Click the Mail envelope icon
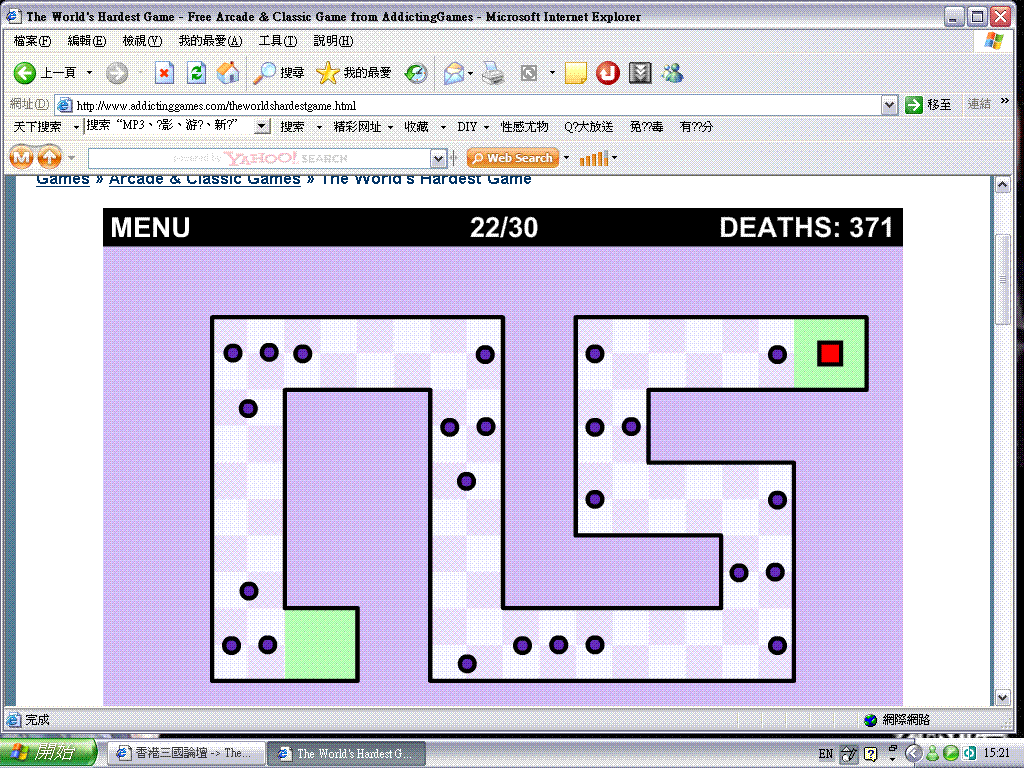 point(453,73)
